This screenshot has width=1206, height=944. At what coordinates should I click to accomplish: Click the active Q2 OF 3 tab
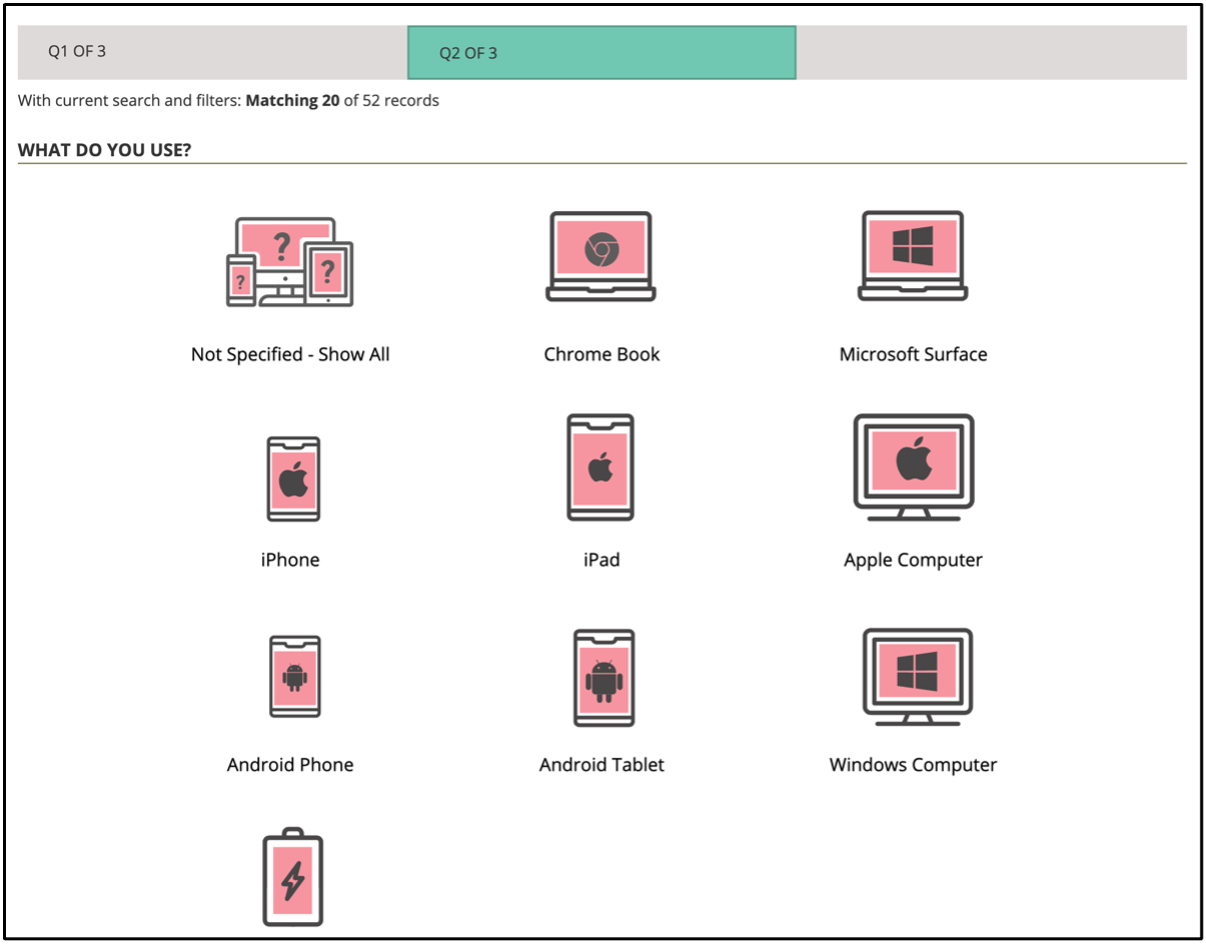pyautogui.click(x=602, y=53)
